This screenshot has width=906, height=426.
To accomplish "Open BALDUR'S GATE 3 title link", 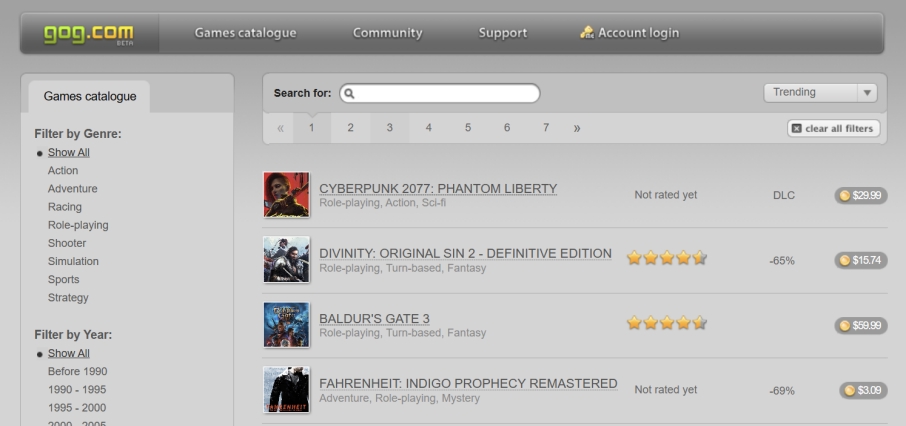I will pyautogui.click(x=374, y=318).
